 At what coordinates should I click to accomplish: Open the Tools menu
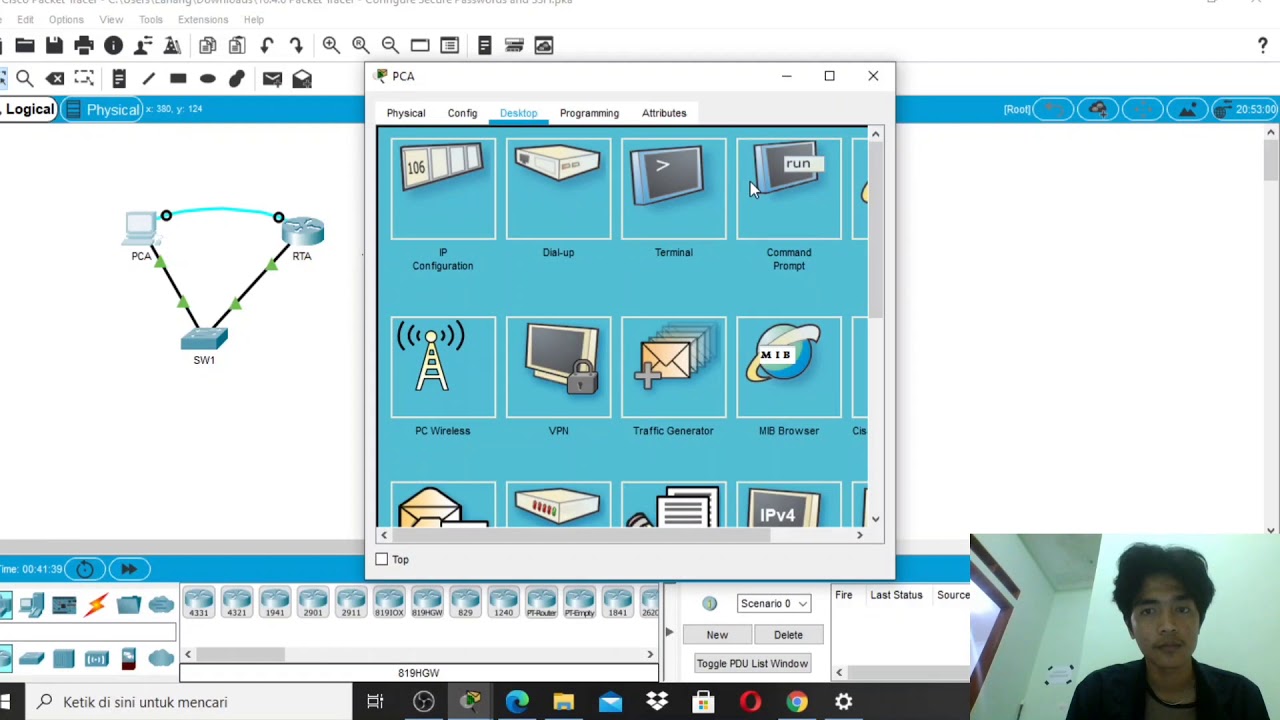[151, 19]
